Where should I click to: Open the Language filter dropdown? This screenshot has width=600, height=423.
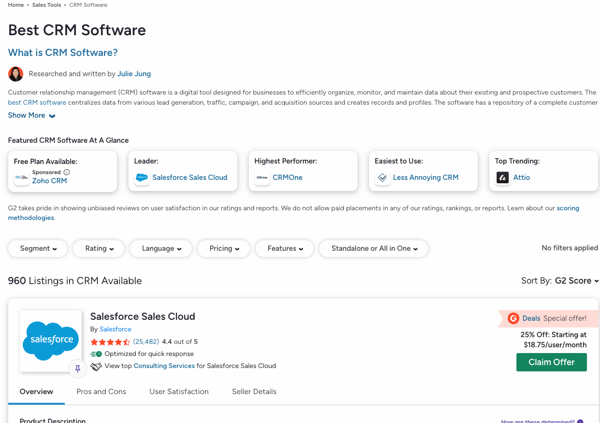161,248
